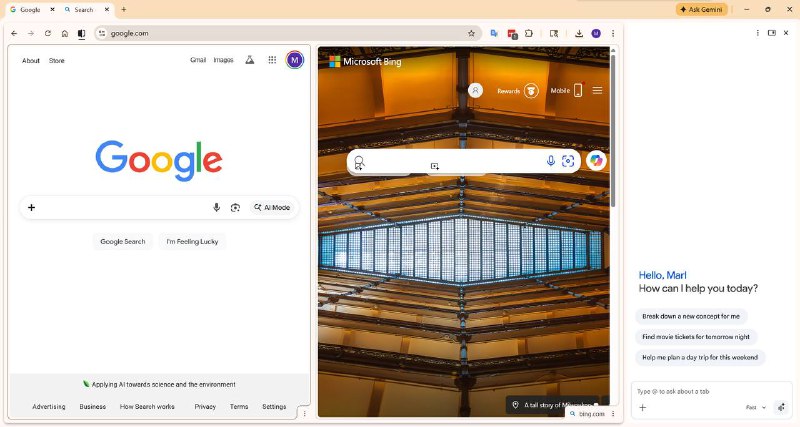Open the Images link

223,60
